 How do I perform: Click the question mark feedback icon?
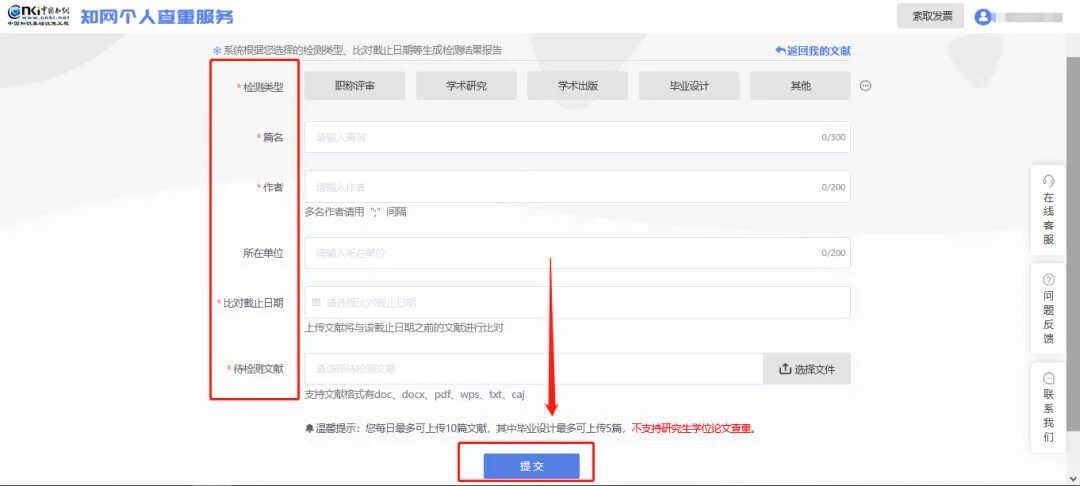point(1049,280)
